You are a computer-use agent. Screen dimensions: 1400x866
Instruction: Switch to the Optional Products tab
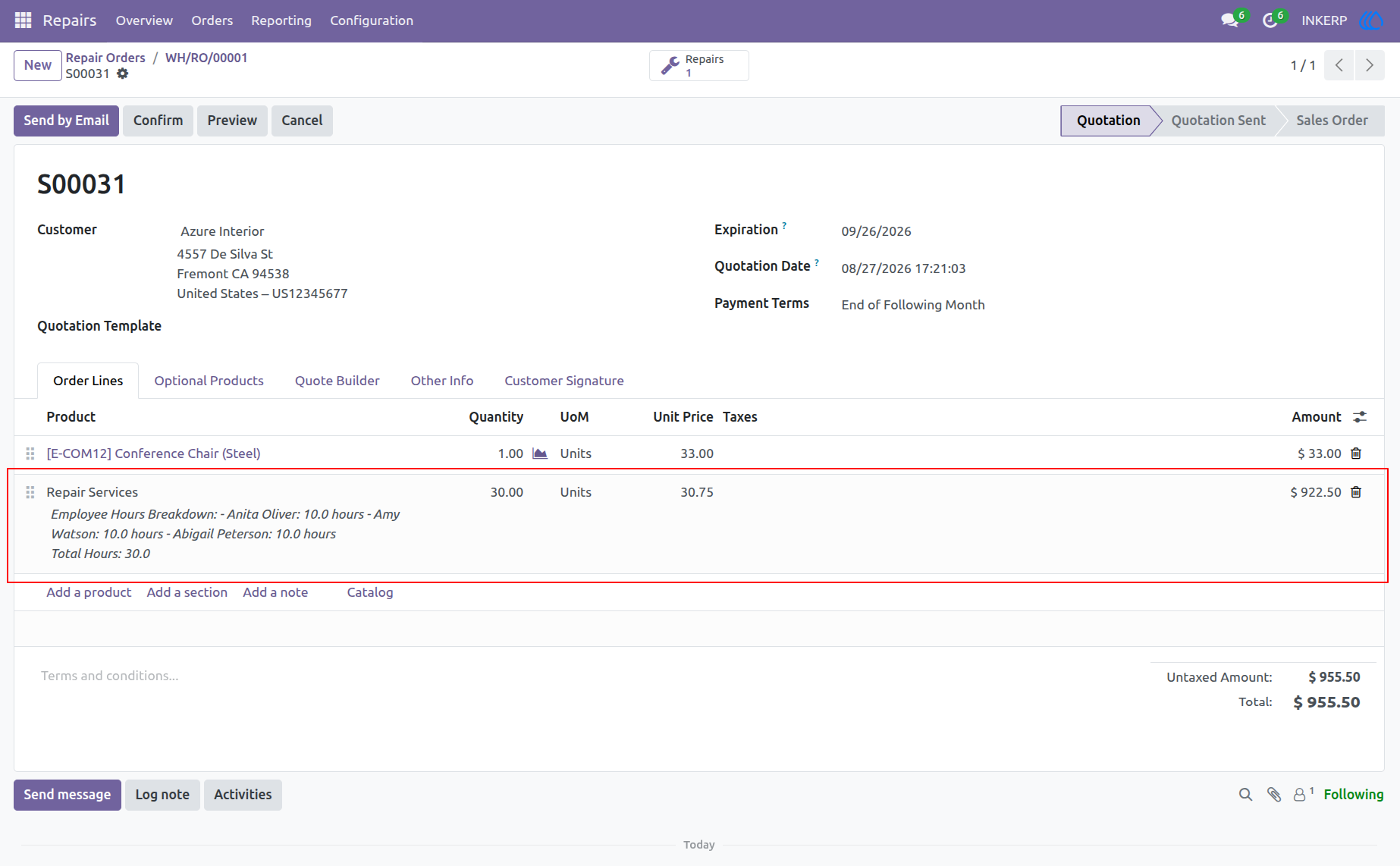(209, 381)
